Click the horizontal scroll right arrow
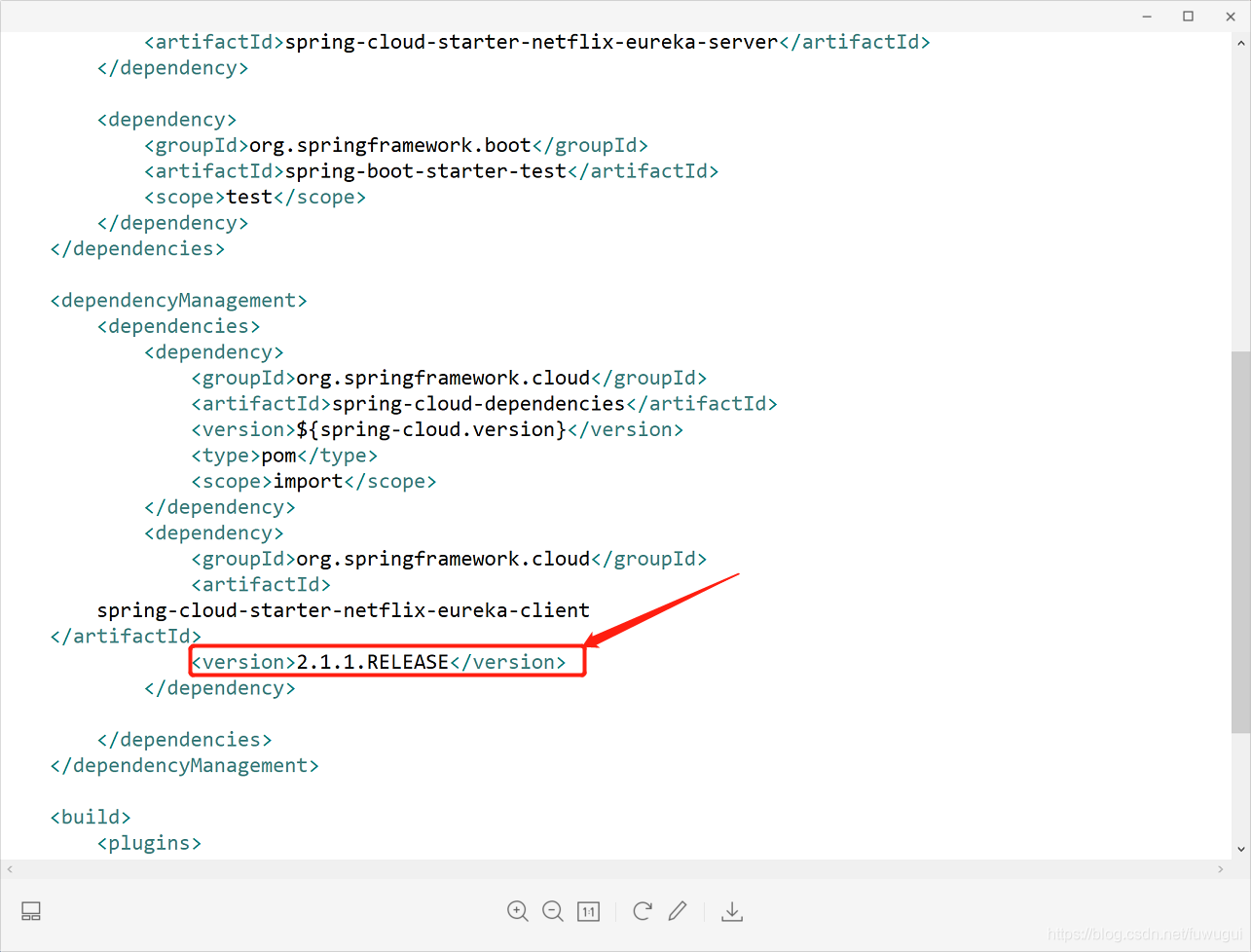Image resolution: width=1251 pixels, height=952 pixels. pyautogui.click(x=1221, y=868)
